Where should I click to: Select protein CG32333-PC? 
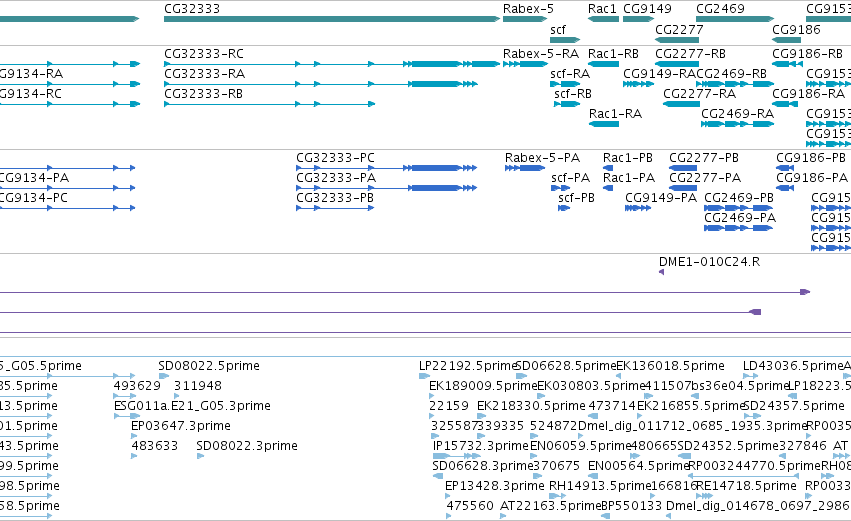coord(335,157)
